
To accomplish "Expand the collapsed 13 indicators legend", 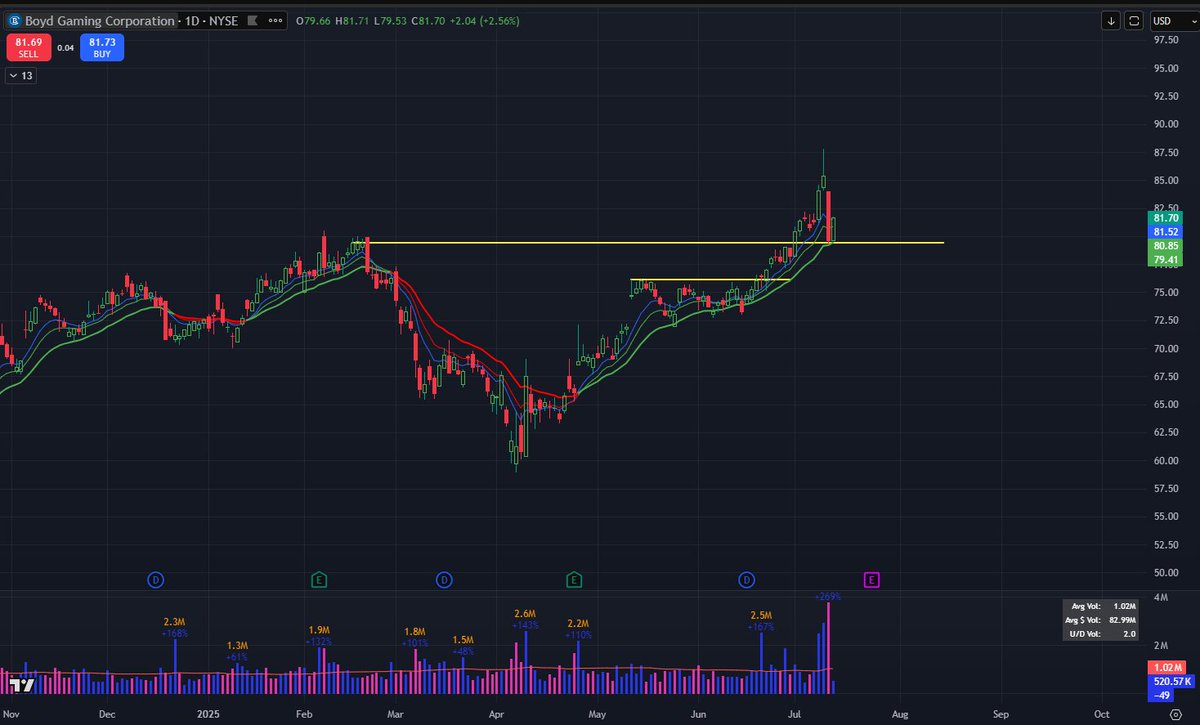I will (x=20, y=76).
